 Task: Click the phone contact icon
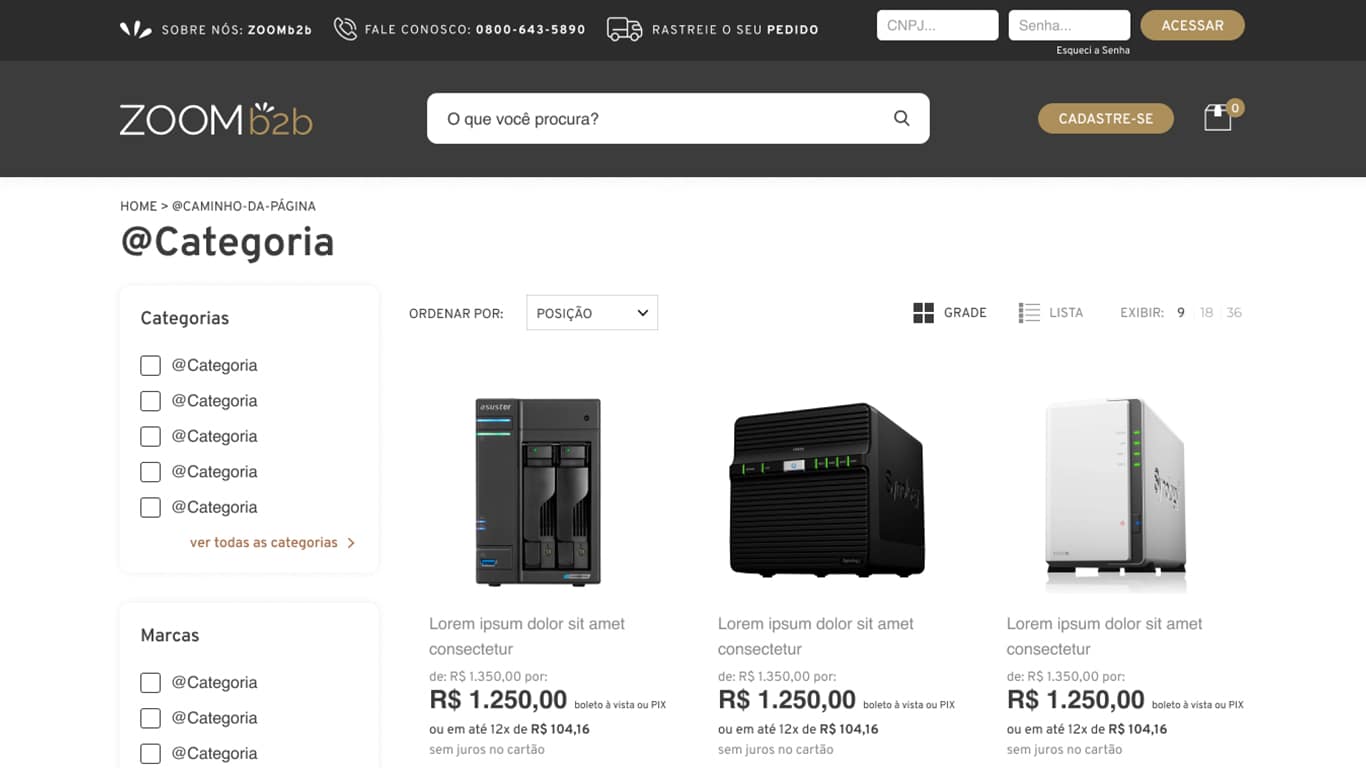345,29
